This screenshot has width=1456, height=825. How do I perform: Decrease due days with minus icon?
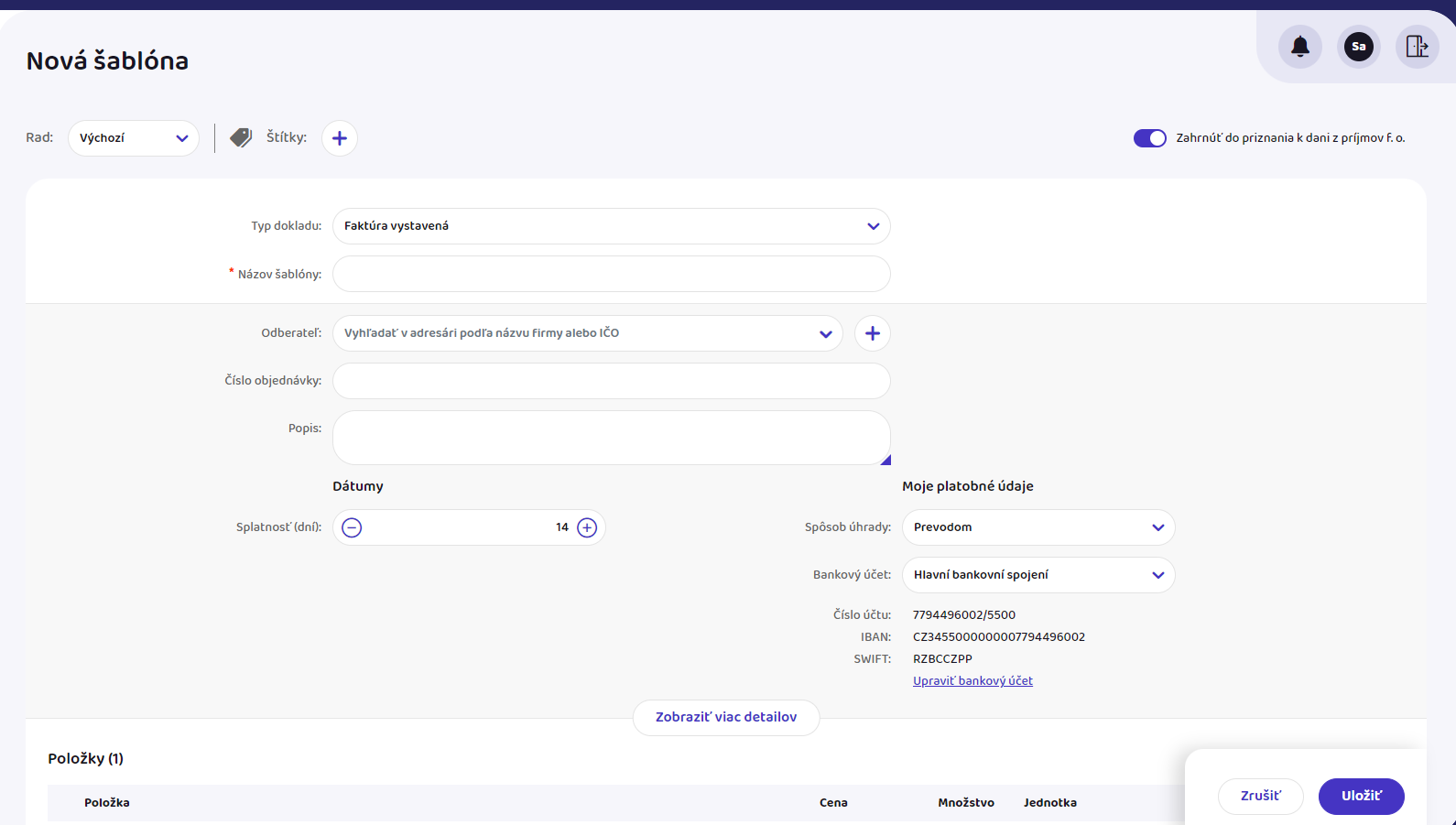[352, 527]
